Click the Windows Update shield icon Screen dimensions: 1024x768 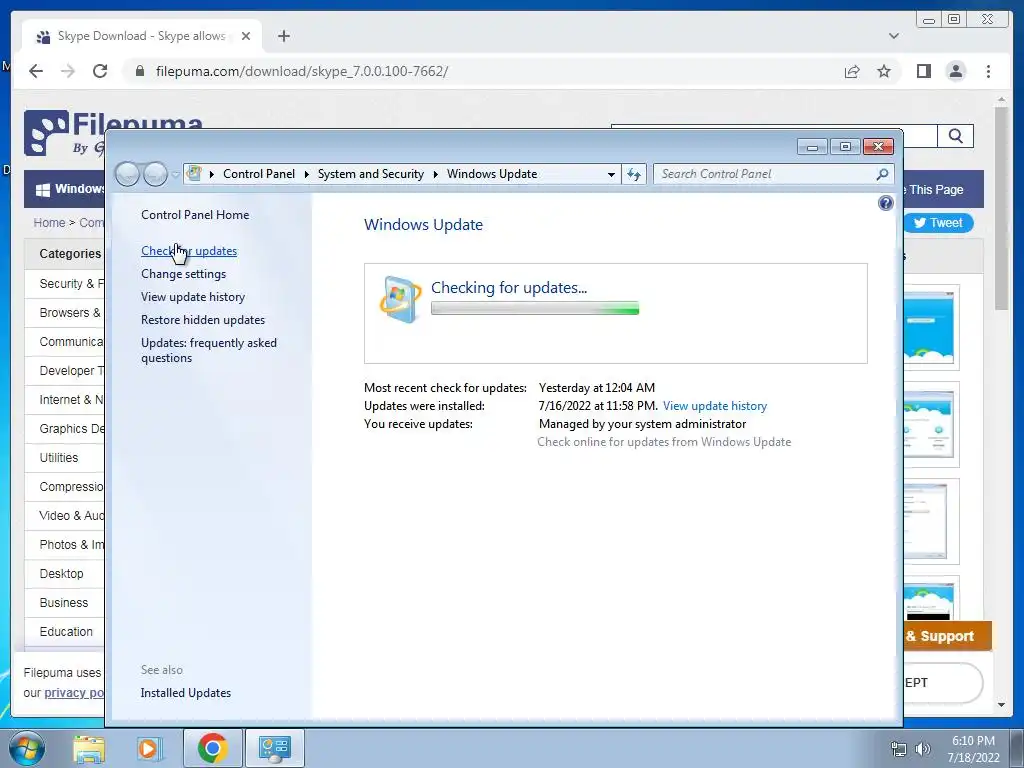tap(400, 299)
